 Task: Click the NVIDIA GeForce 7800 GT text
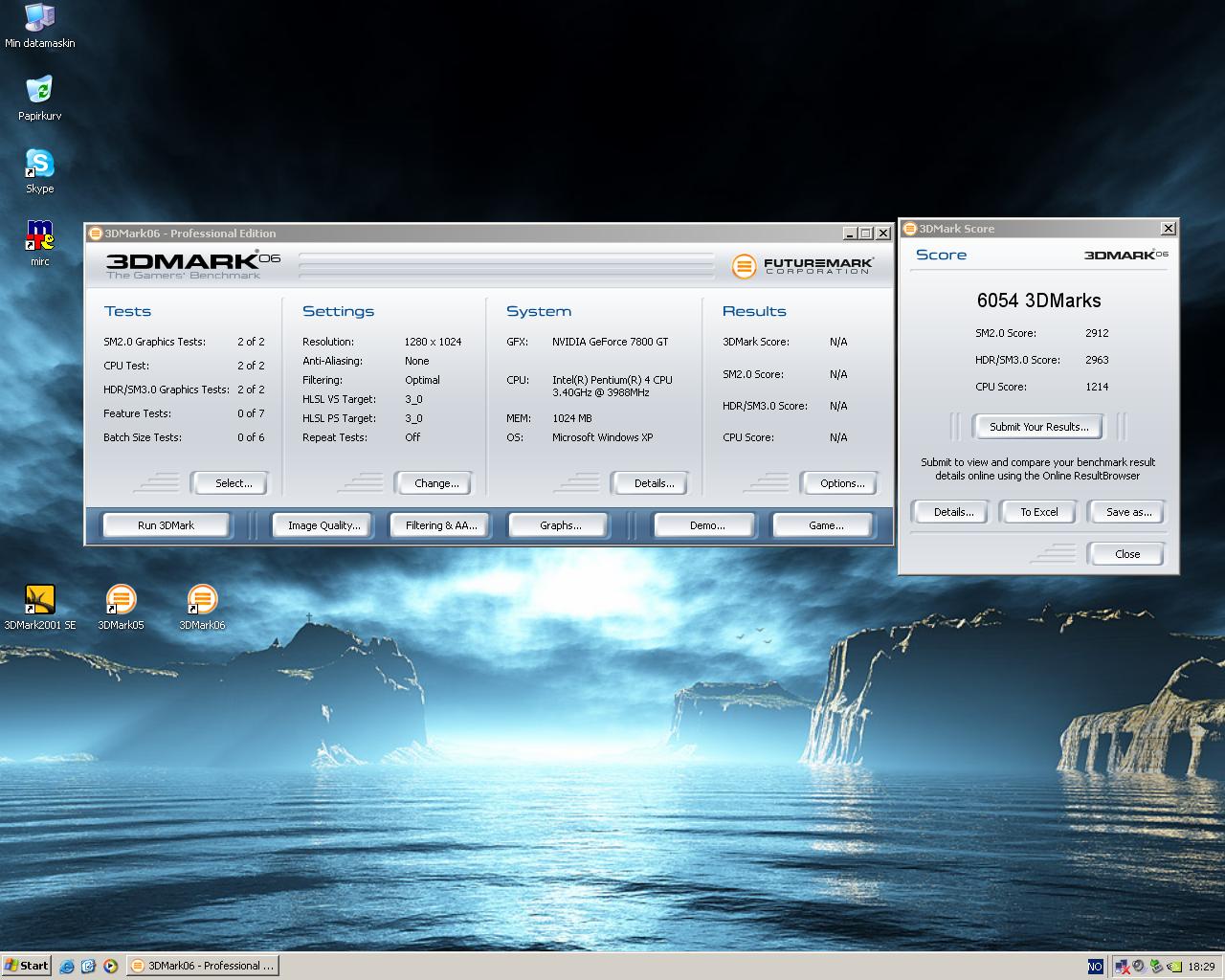pos(611,342)
